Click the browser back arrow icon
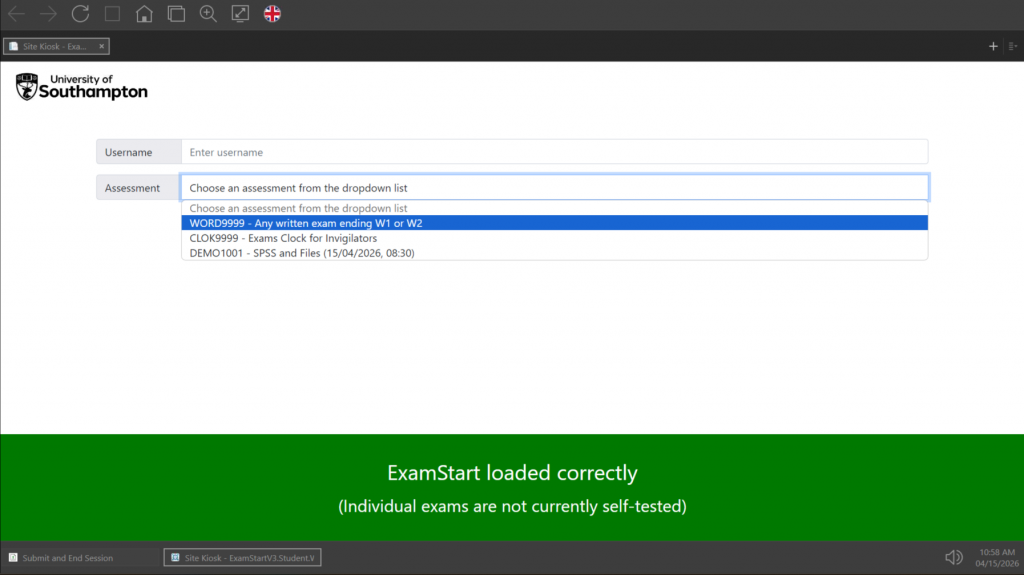This screenshot has width=1024, height=575. click(16, 14)
